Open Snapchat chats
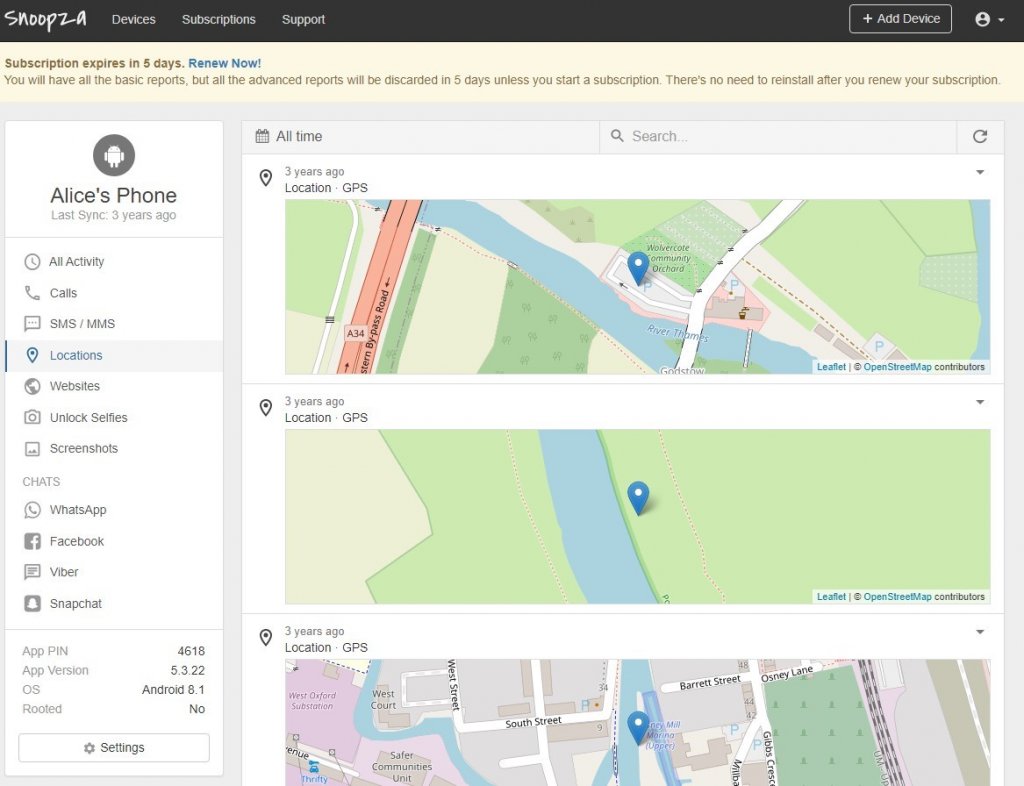Image resolution: width=1024 pixels, height=786 pixels. point(114,603)
